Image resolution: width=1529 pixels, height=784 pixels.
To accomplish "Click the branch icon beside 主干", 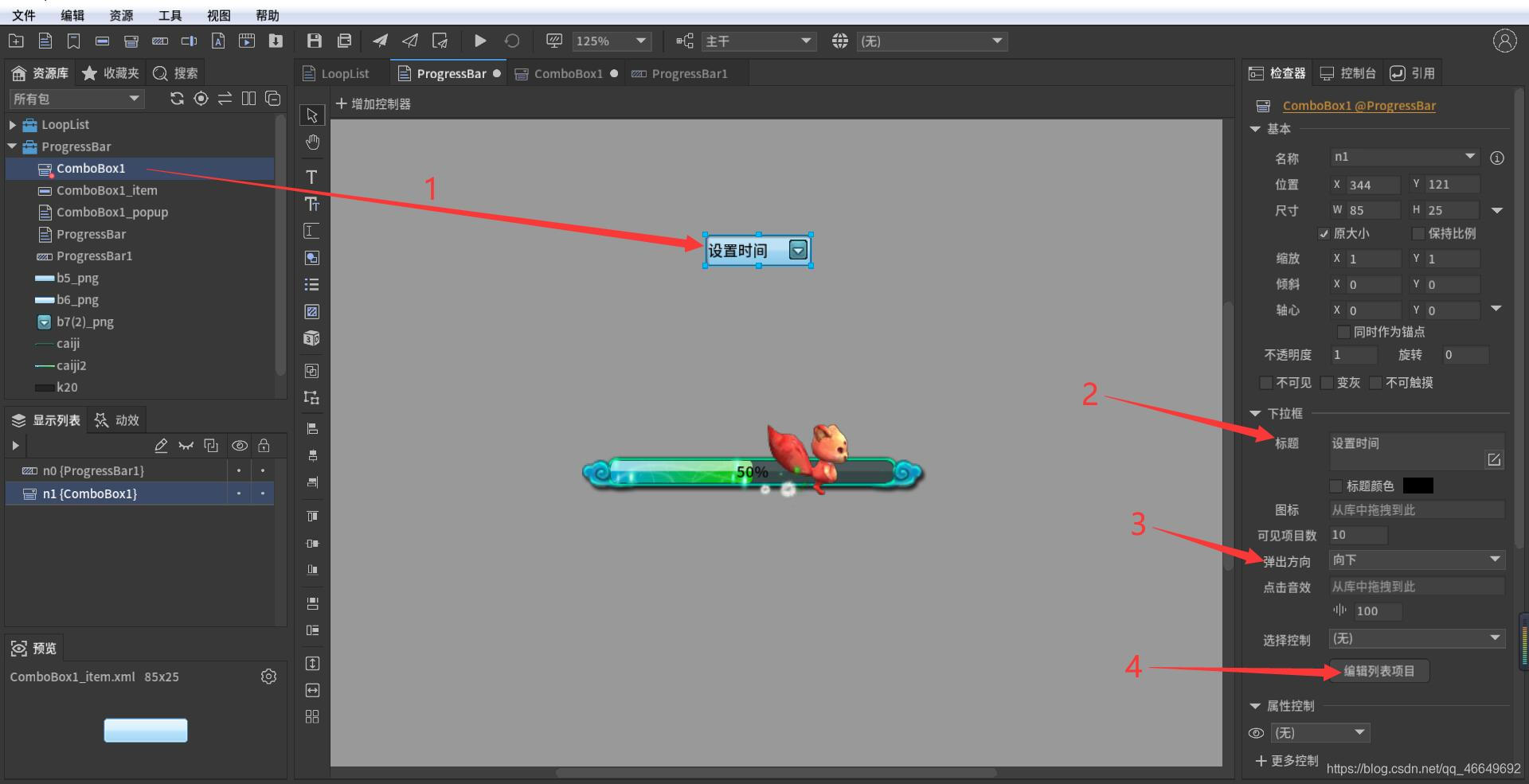I will 684,41.
